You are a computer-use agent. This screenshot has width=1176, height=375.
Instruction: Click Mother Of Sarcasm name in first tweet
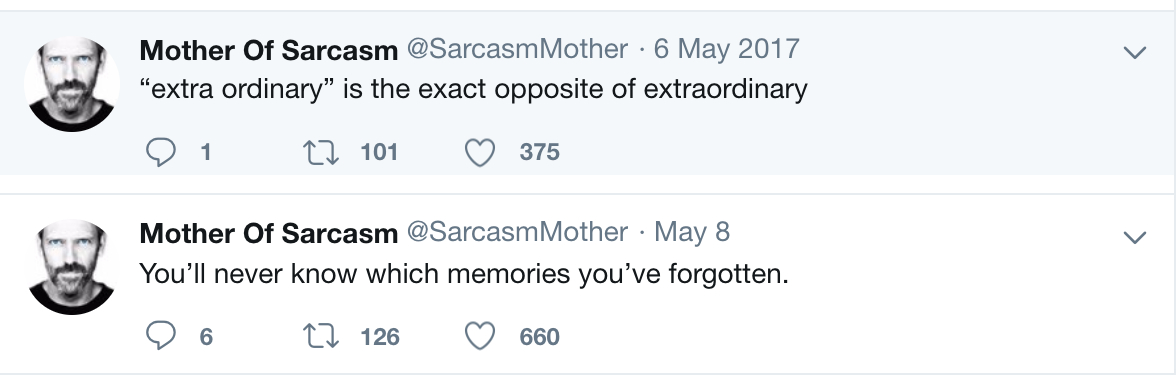click(x=268, y=50)
